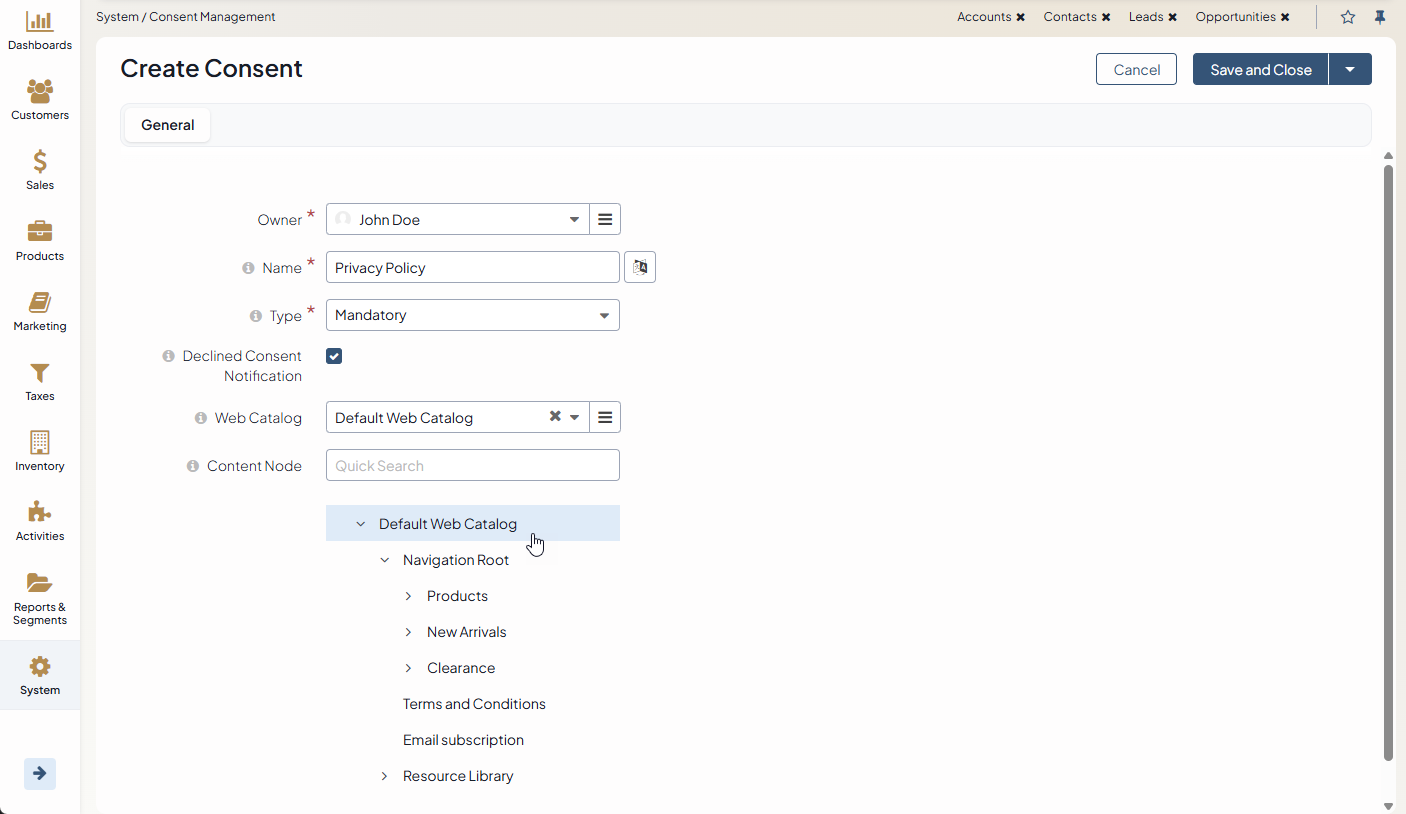
Task: Open the Leads pinned tab
Action: click(x=1146, y=17)
